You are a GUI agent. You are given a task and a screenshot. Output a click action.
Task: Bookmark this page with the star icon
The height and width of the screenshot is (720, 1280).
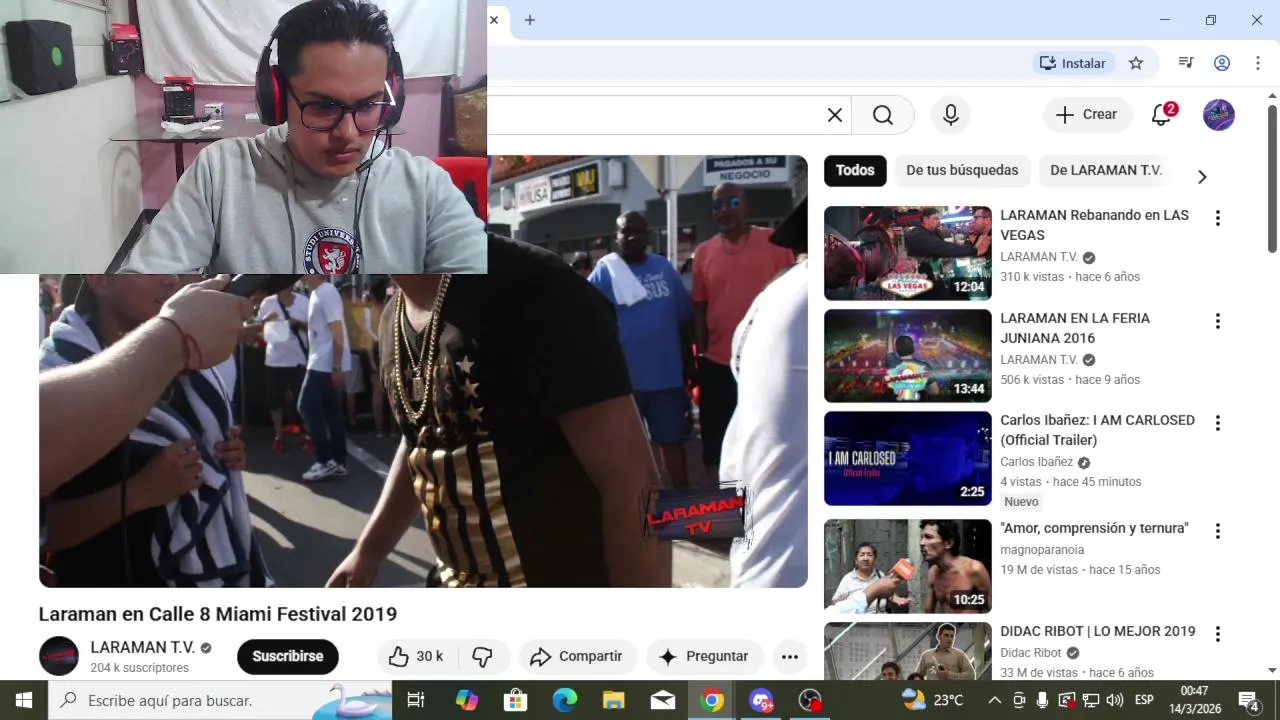[1136, 63]
